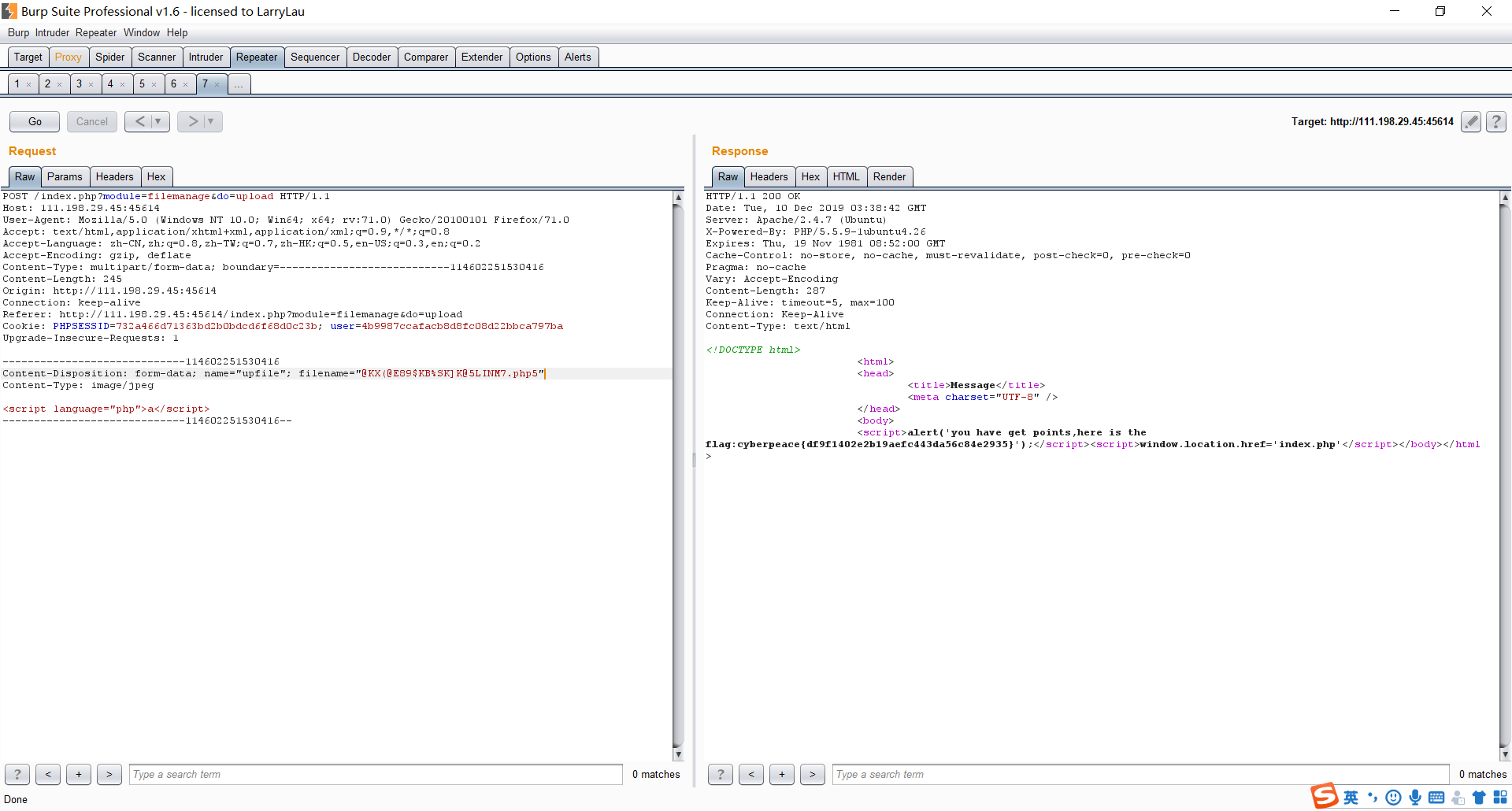Click plus options button in response search
The image size is (1512, 811).
tap(782, 775)
